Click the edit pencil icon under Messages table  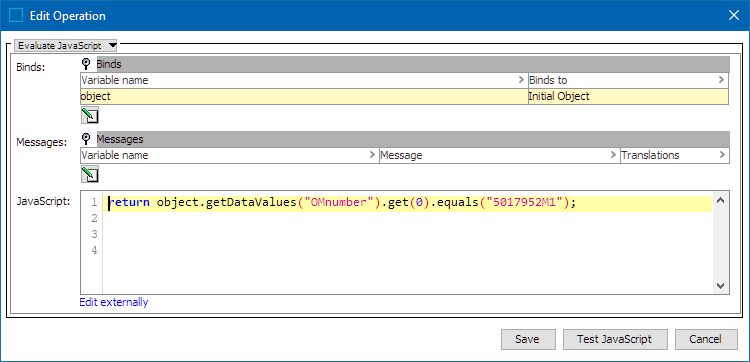click(x=89, y=174)
